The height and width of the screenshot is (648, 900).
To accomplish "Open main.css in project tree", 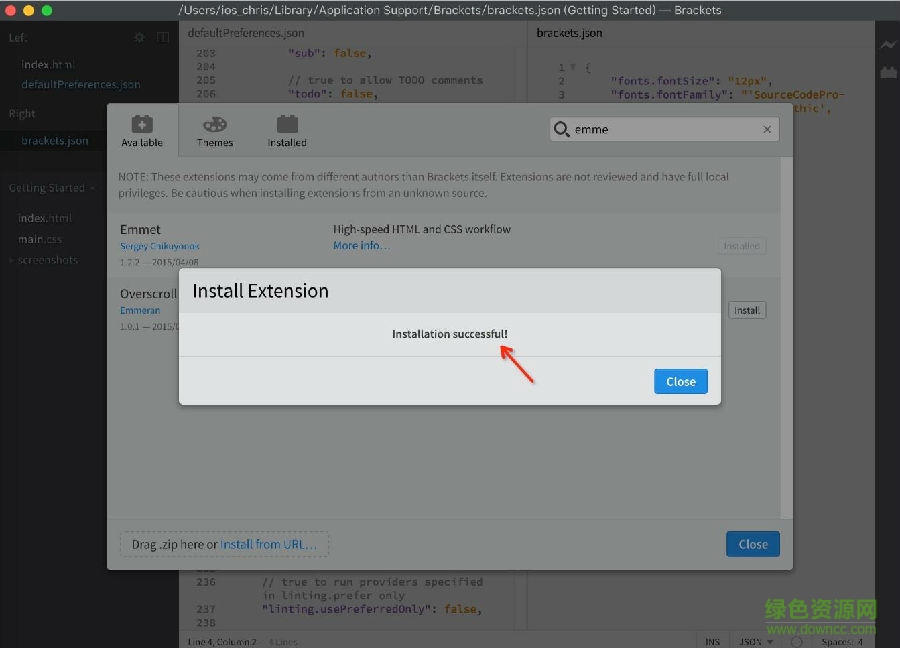I will pos(40,239).
